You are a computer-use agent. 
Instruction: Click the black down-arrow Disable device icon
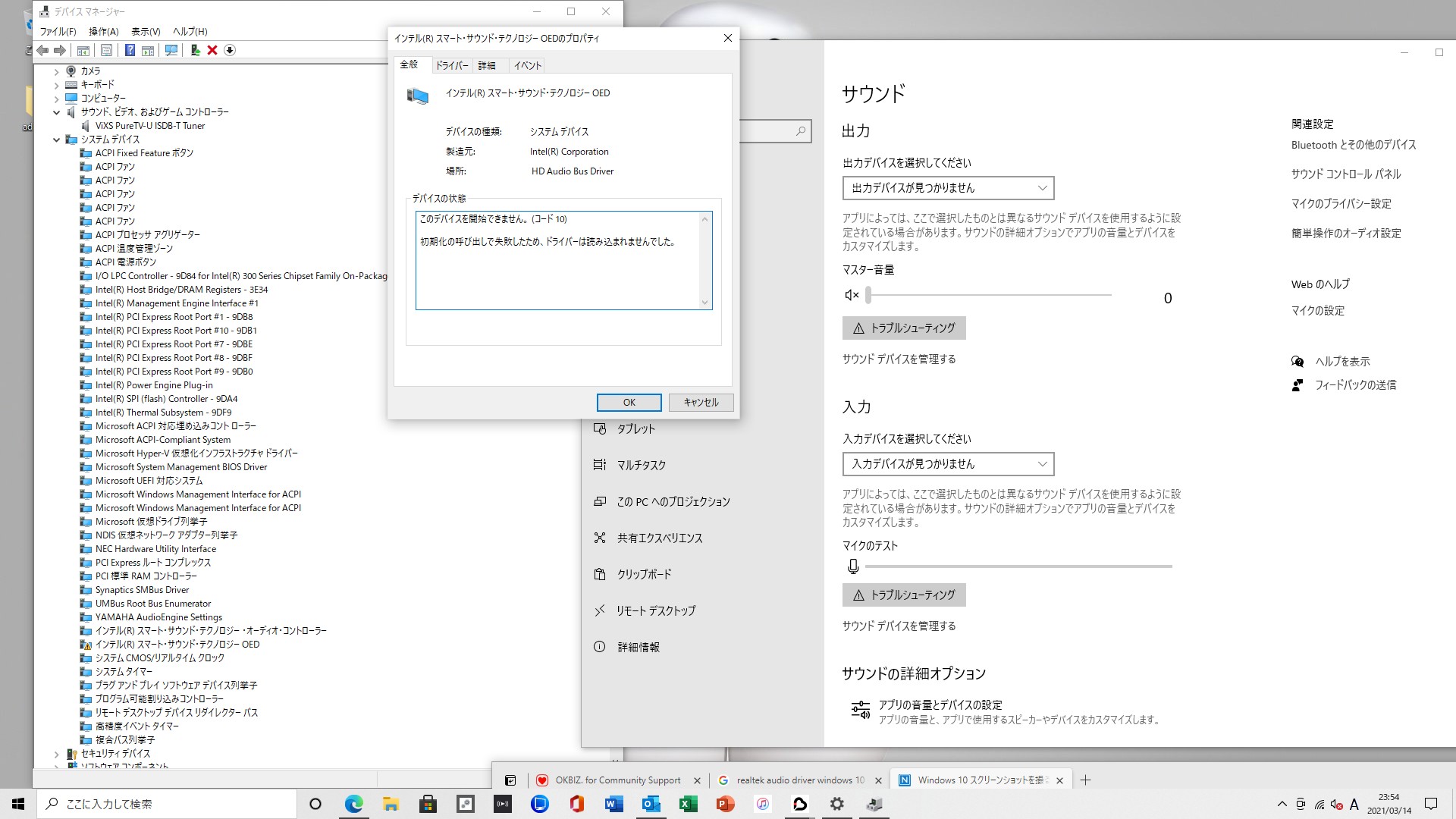pyautogui.click(x=230, y=50)
